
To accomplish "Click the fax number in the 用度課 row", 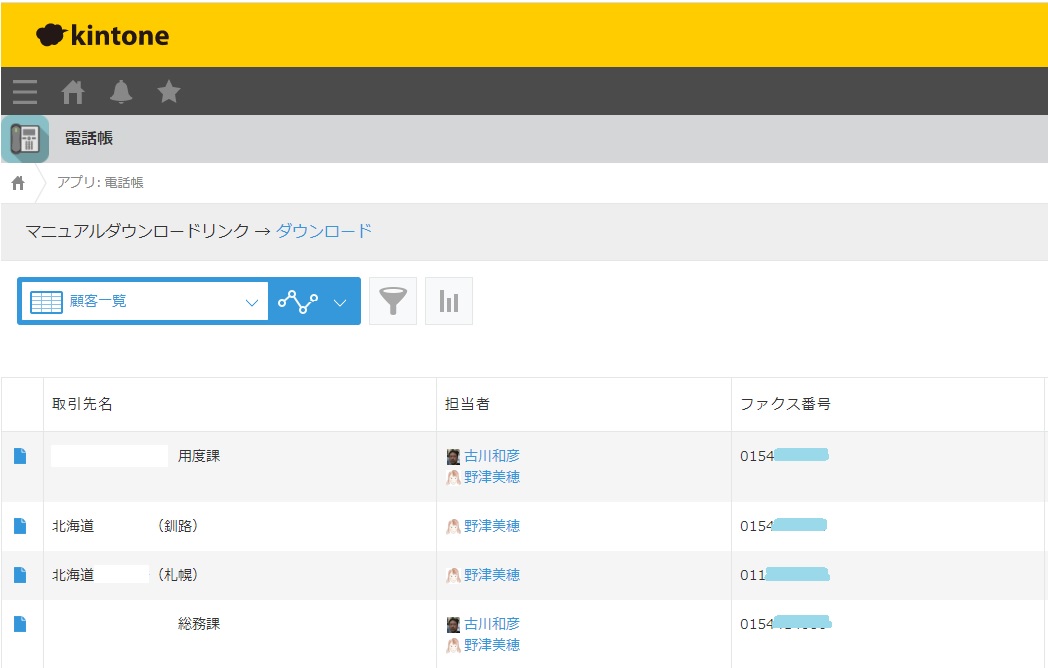I will [x=785, y=456].
